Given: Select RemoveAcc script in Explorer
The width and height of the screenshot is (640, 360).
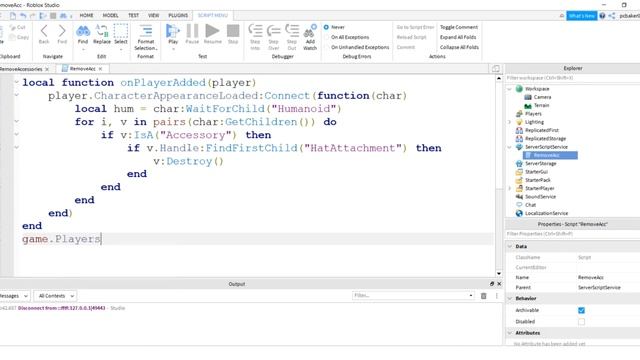Looking at the screenshot, I should tap(550, 155).
